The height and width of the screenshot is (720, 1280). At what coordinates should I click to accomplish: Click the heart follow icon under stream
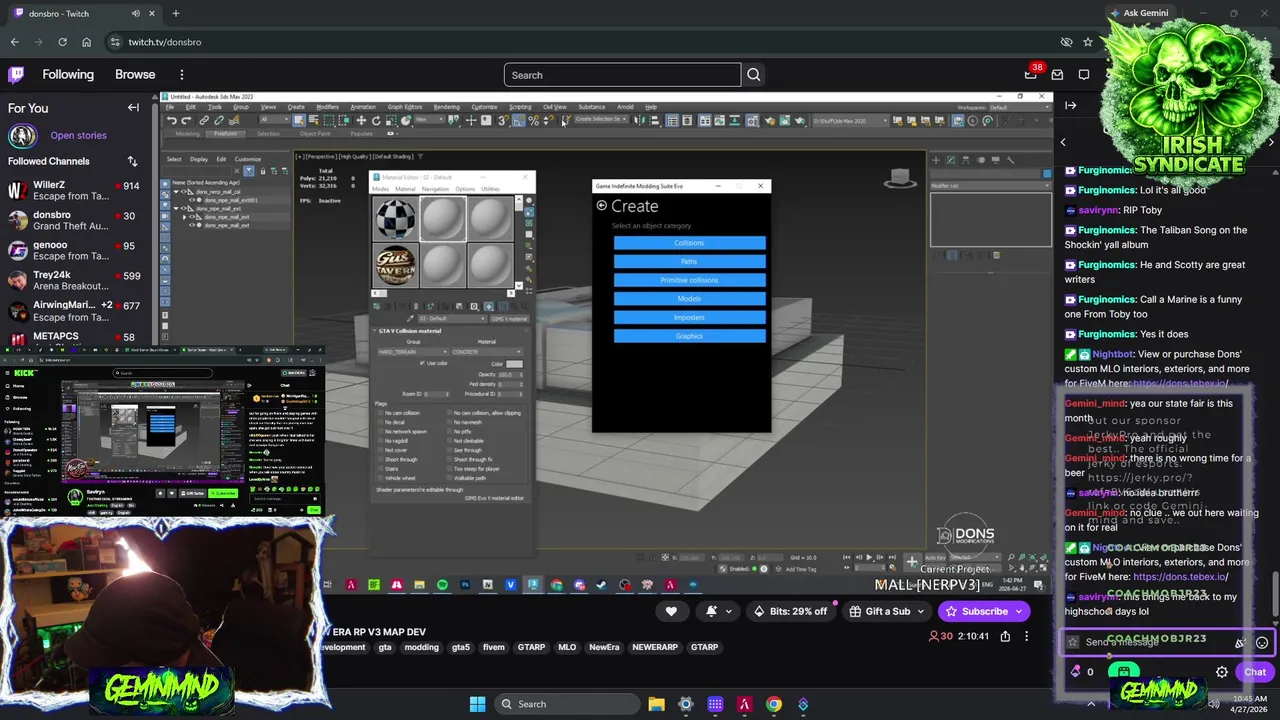(x=671, y=611)
